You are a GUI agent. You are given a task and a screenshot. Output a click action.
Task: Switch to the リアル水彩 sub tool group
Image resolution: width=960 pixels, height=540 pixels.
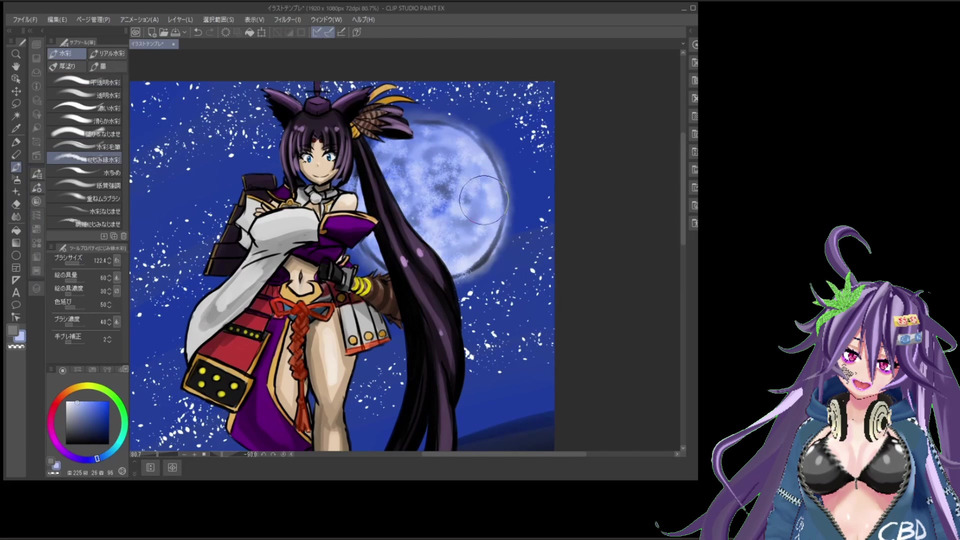(107, 54)
